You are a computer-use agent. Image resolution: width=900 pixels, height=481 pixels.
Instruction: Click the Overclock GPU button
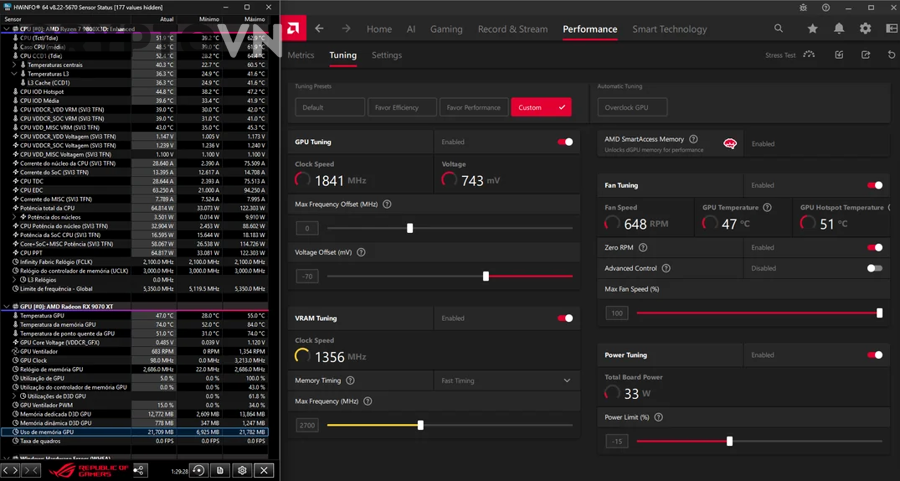coord(632,107)
